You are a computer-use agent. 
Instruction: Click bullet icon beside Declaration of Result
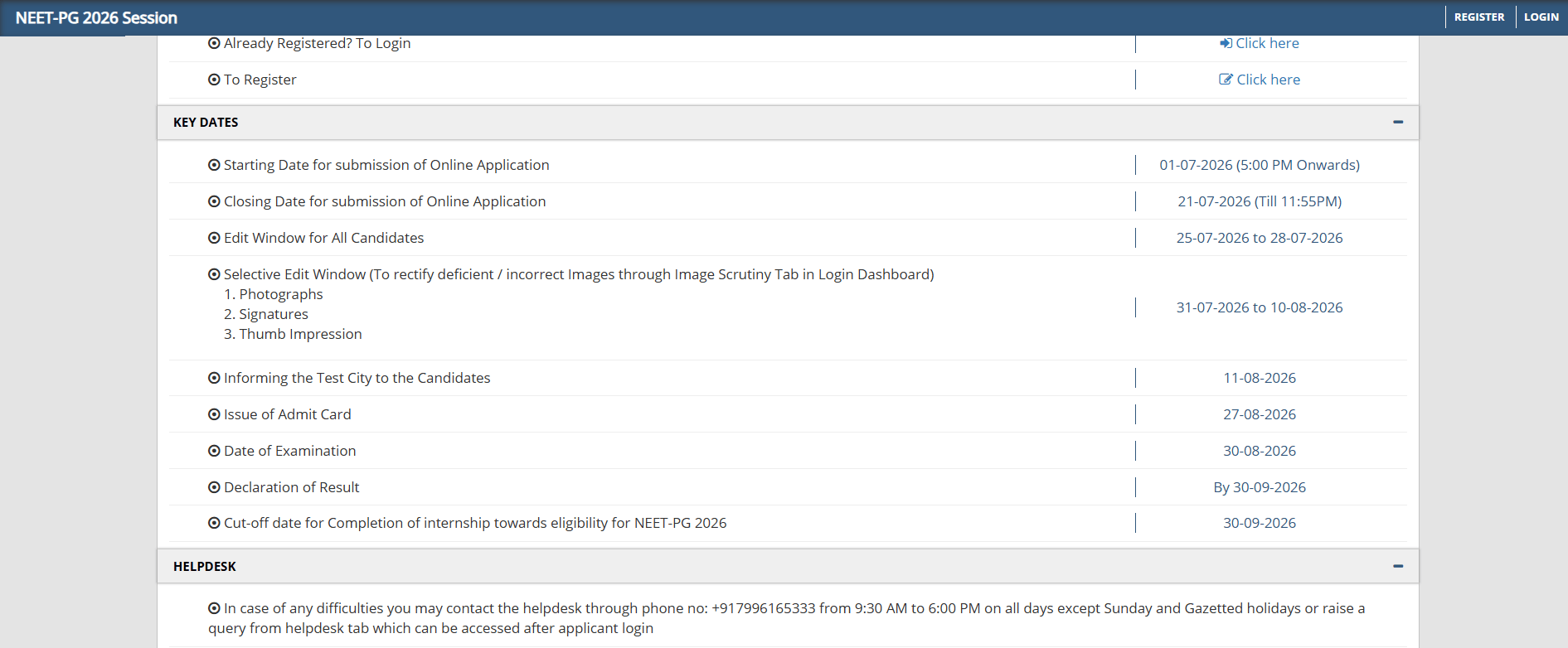click(x=214, y=487)
